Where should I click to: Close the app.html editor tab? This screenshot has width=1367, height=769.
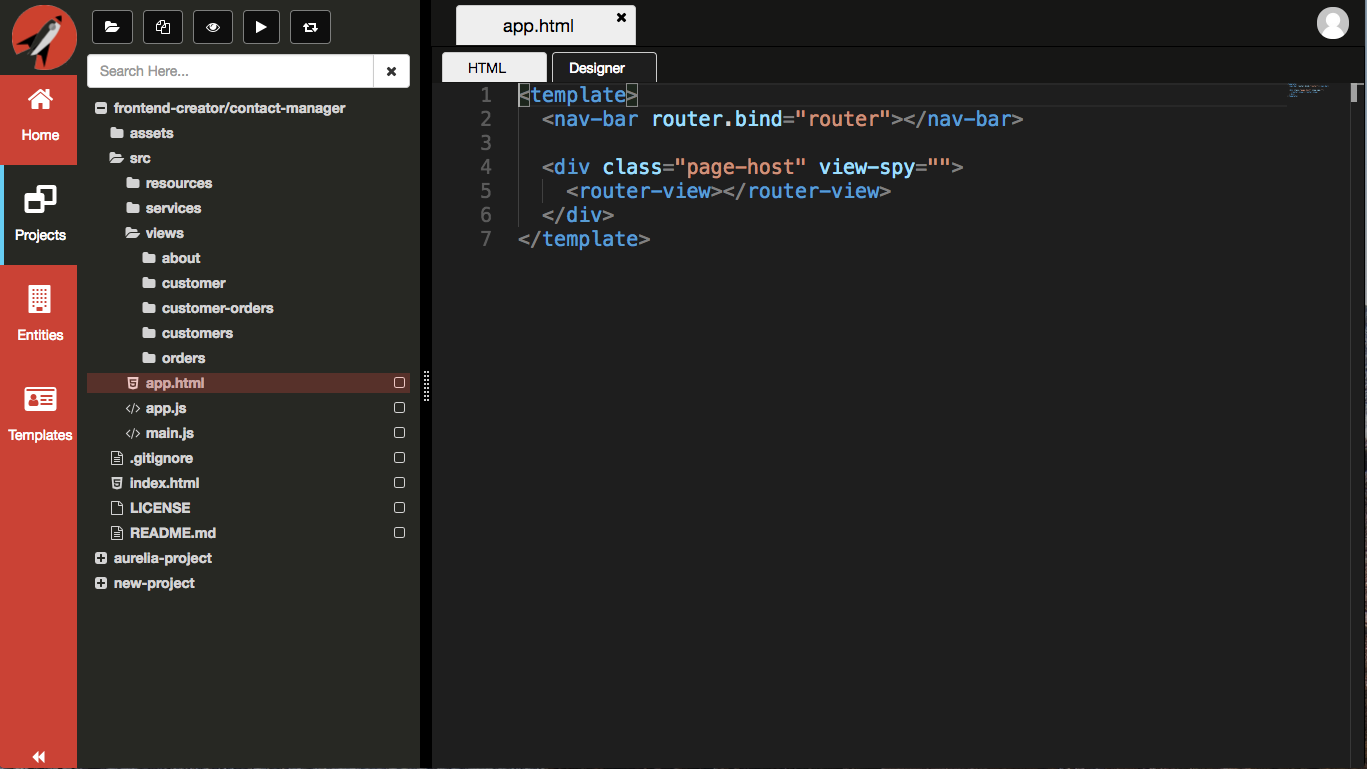click(x=621, y=17)
